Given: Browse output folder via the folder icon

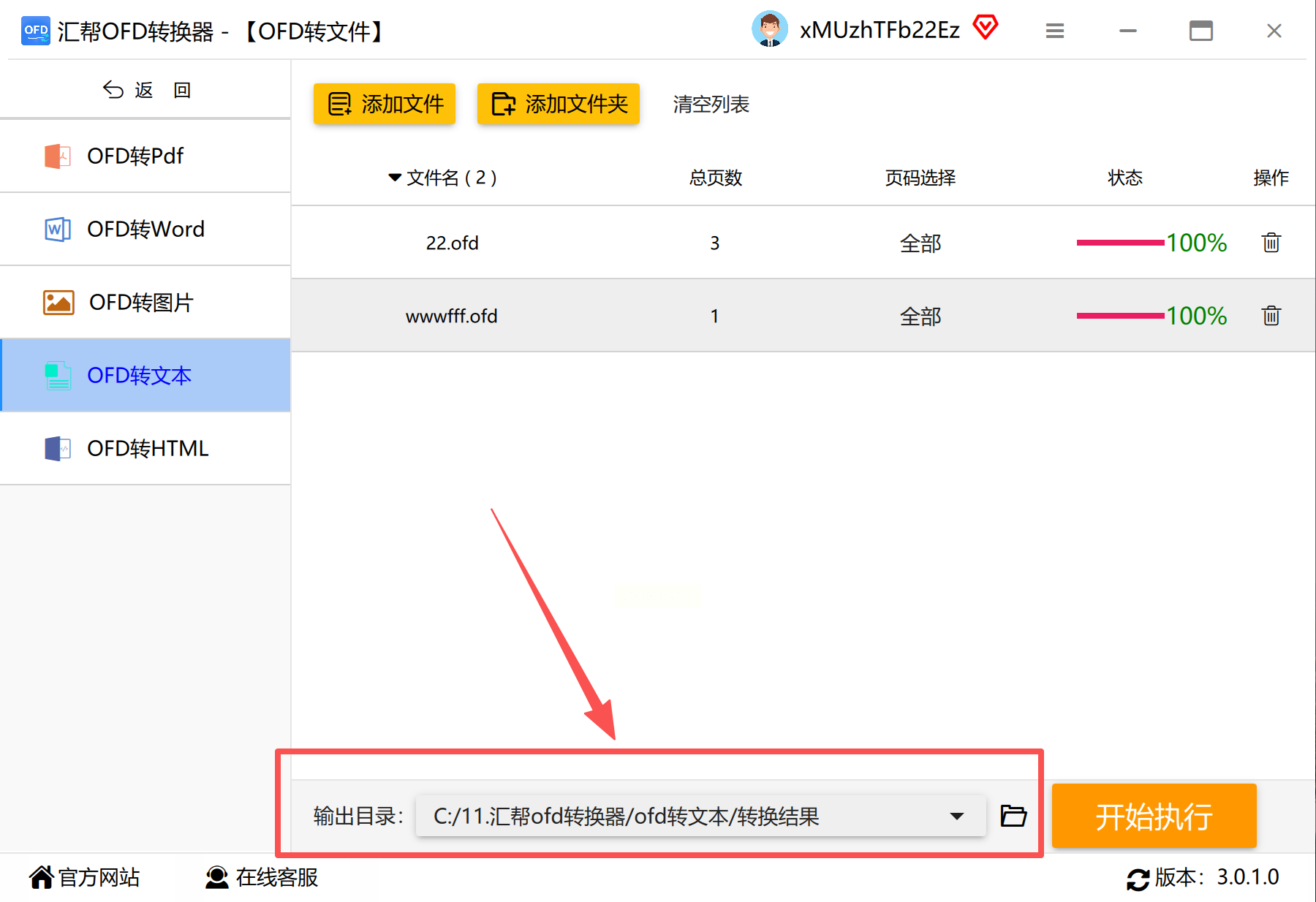Looking at the screenshot, I should pyautogui.click(x=1013, y=815).
